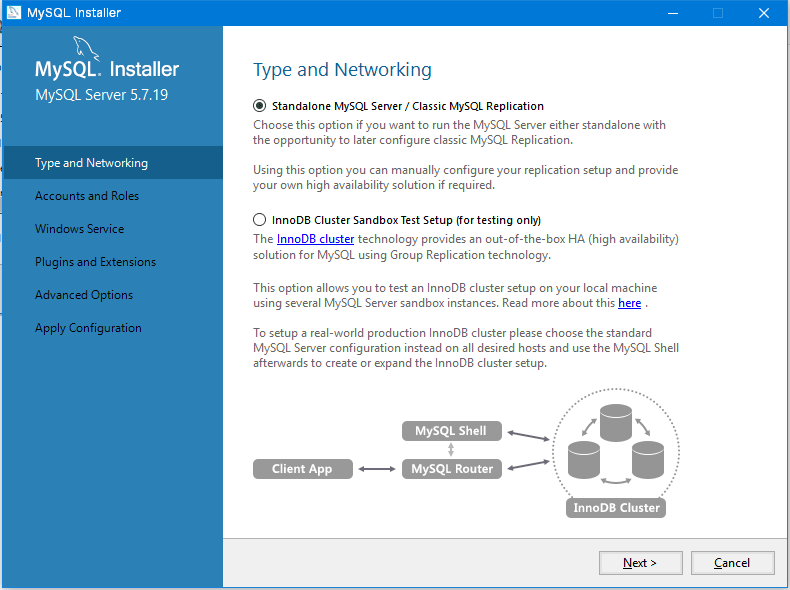Click the Client App diagram box
790x590 pixels.
(x=302, y=468)
